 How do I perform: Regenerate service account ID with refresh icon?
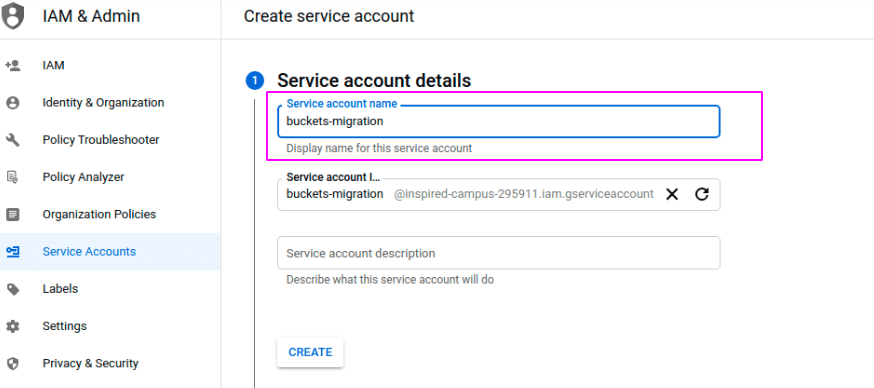click(702, 194)
